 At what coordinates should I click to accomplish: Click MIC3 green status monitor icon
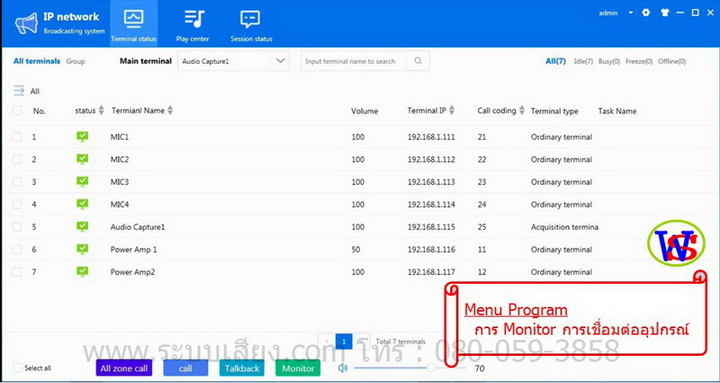pyautogui.click(x=82, y=181)
